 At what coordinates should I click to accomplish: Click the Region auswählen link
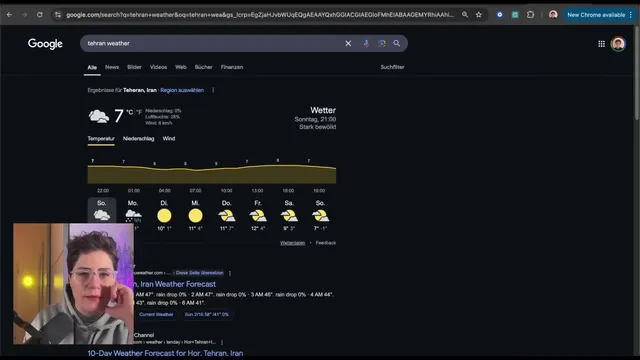[182, 90]
